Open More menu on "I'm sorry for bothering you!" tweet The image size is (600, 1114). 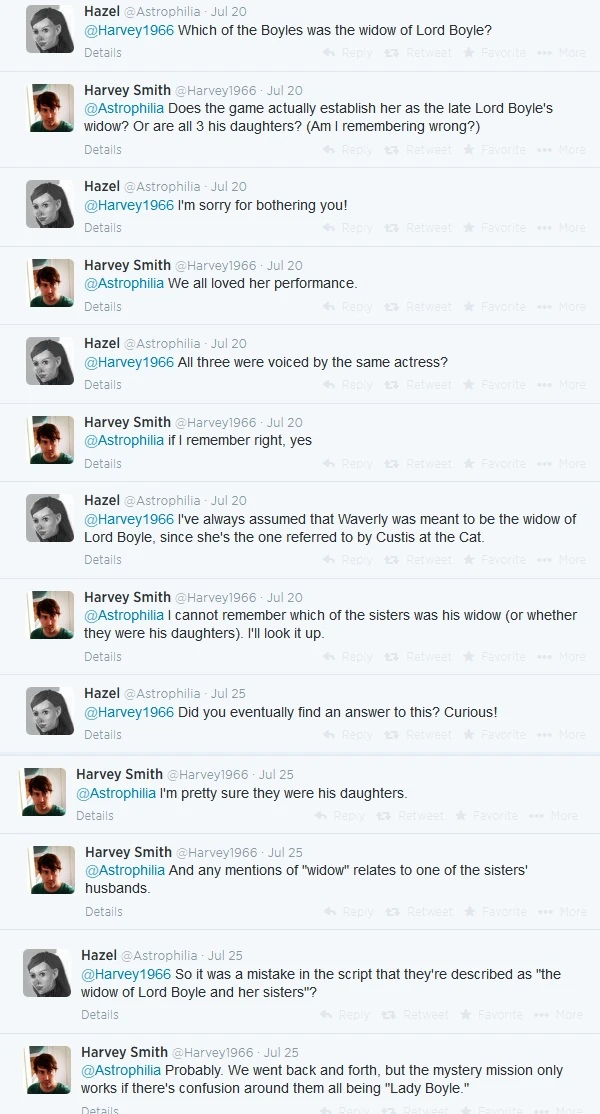tap(562, 228)
